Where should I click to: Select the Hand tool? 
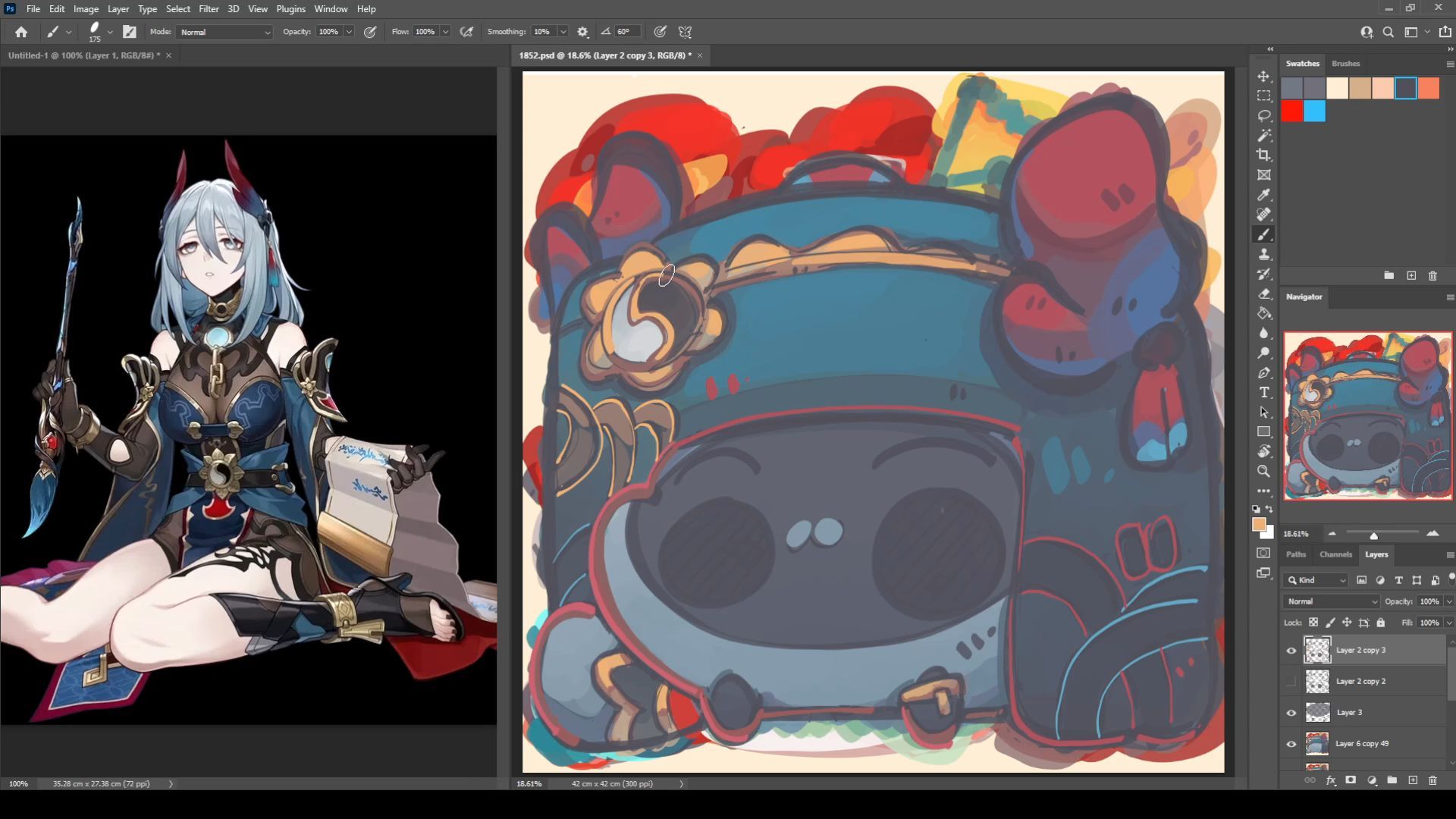(x=1263, y=451)
